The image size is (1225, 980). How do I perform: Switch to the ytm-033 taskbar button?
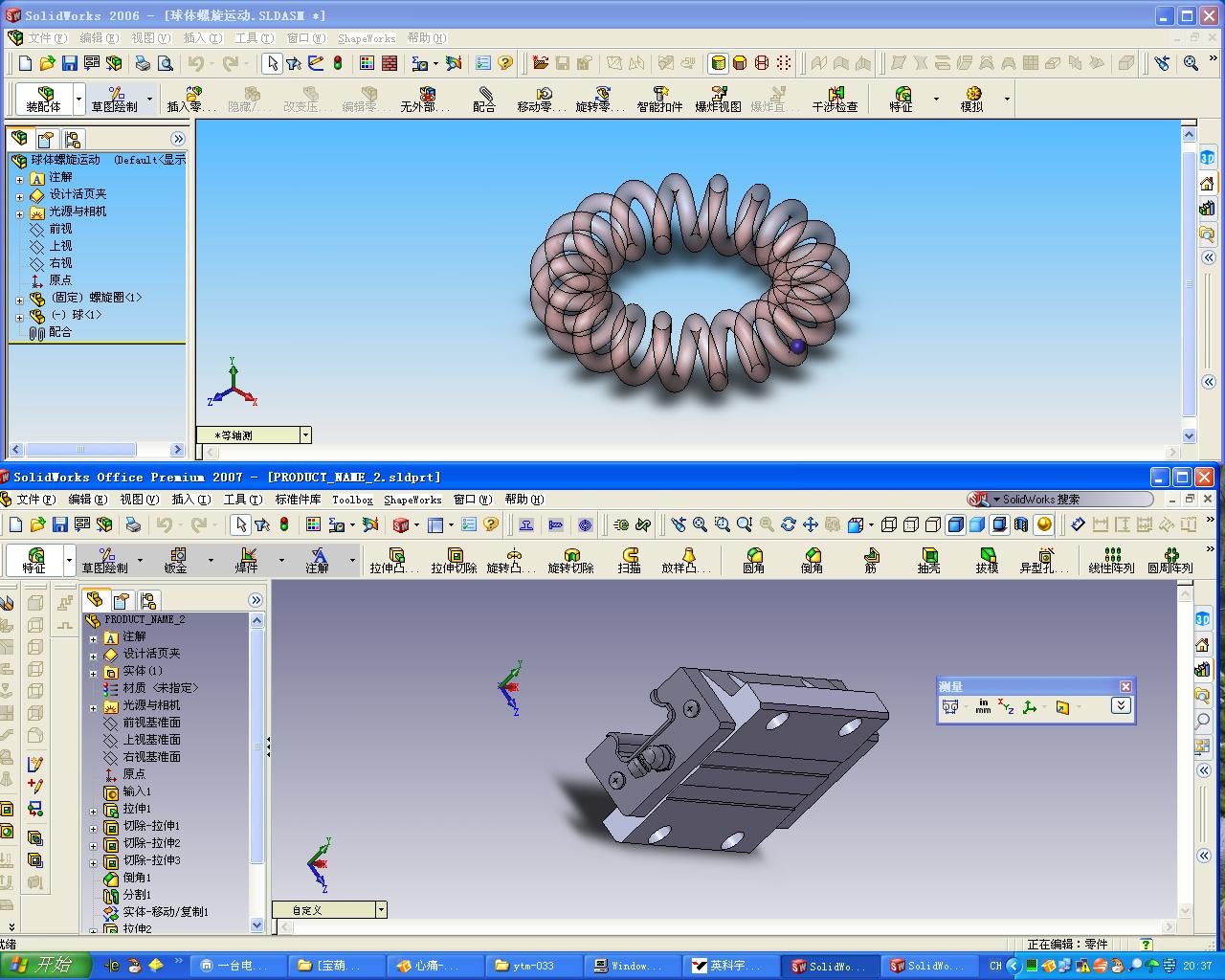(533, 966)
